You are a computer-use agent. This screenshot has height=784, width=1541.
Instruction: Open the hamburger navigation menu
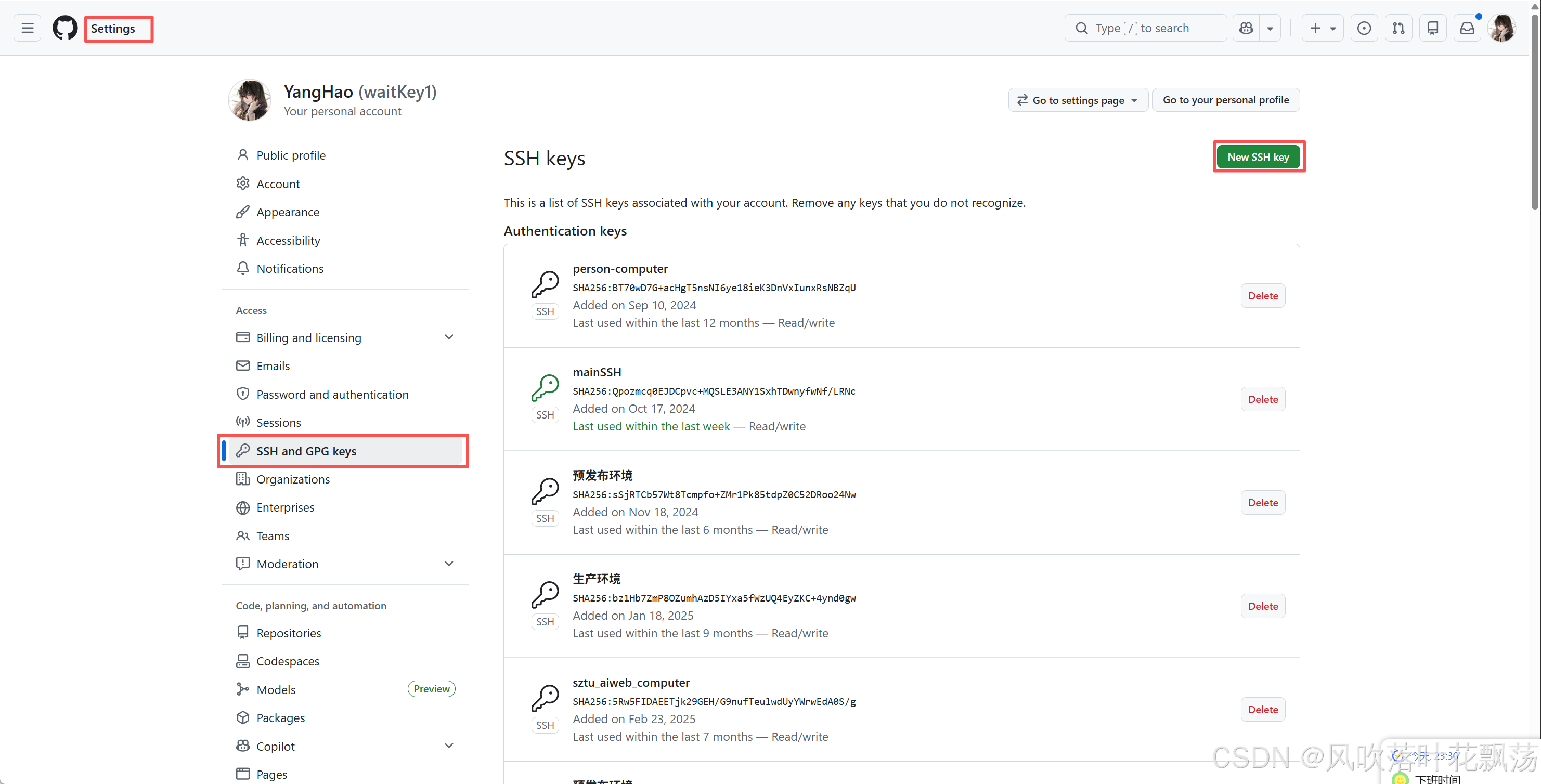28,28
